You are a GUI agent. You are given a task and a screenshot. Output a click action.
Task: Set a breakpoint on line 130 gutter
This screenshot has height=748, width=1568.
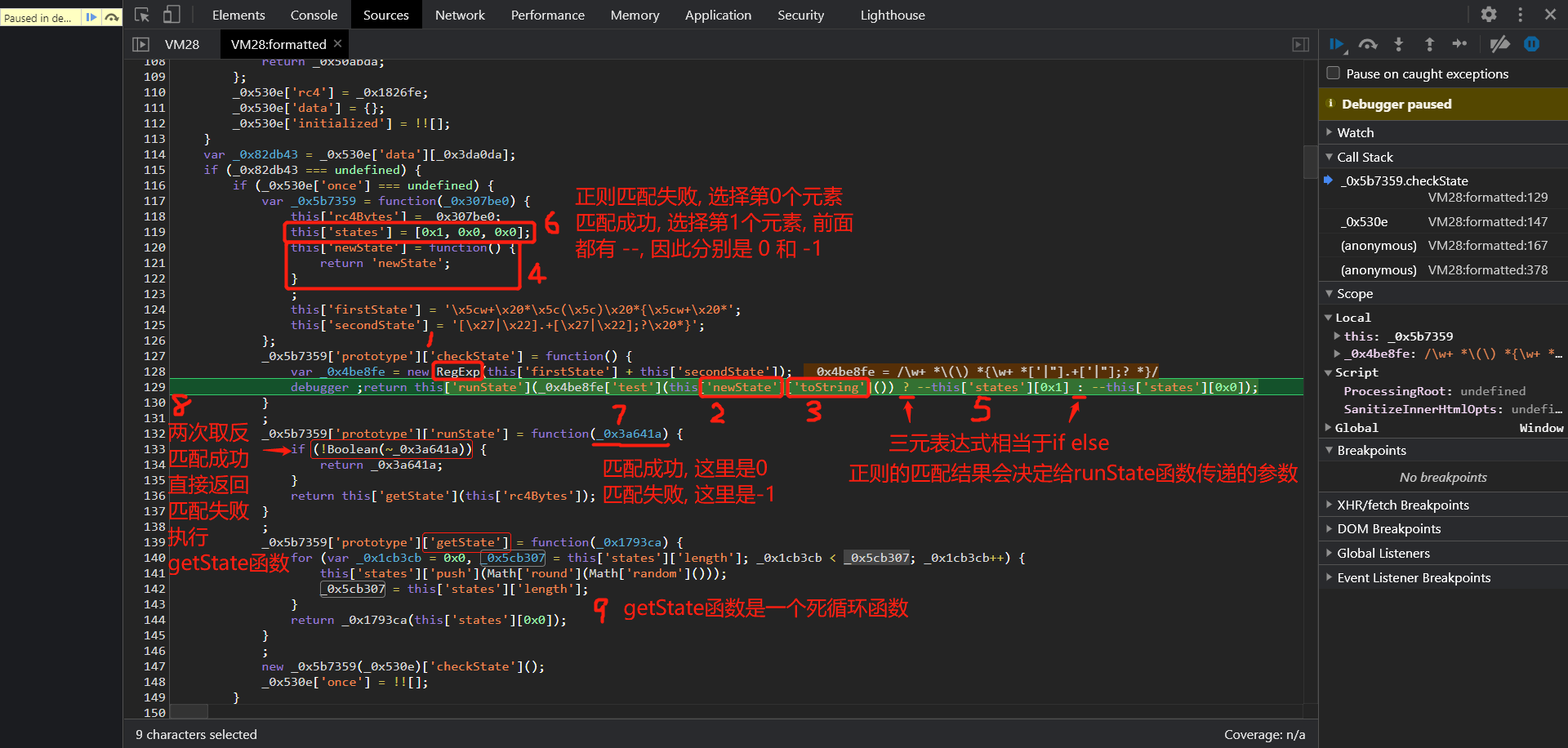(154, 402)
